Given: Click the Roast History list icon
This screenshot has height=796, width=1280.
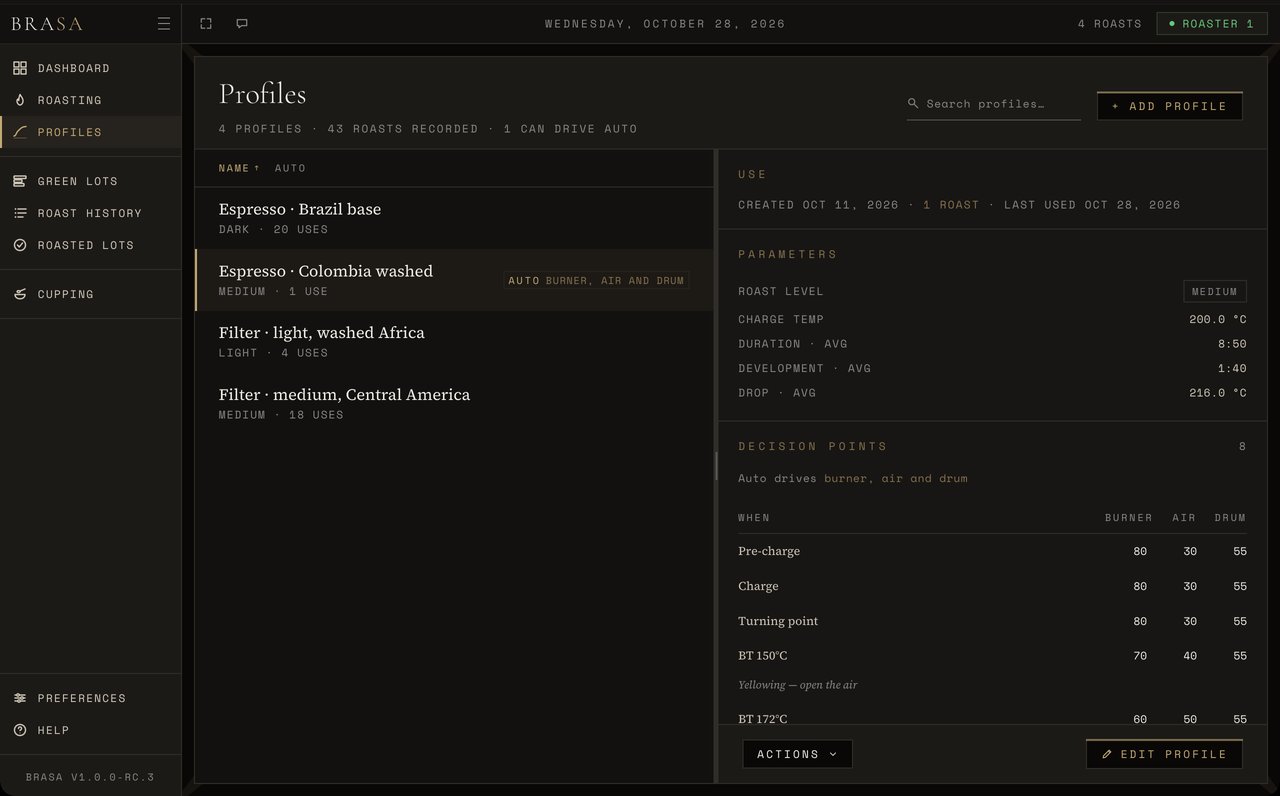Looking at the screenshot, I should click(x=20, y=213).
